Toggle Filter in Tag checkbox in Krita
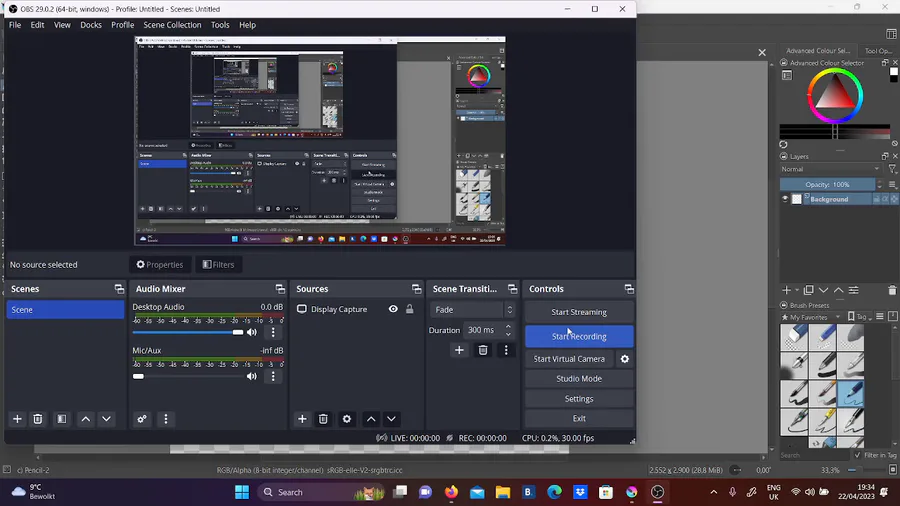Viewport: 900px width, 506px height. (858, 455)
